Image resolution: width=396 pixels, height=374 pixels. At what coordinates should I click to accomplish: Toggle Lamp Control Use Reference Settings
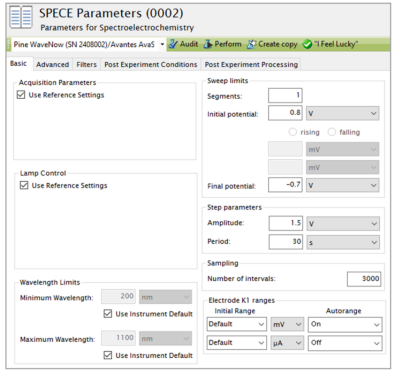[x=24, y=185]
